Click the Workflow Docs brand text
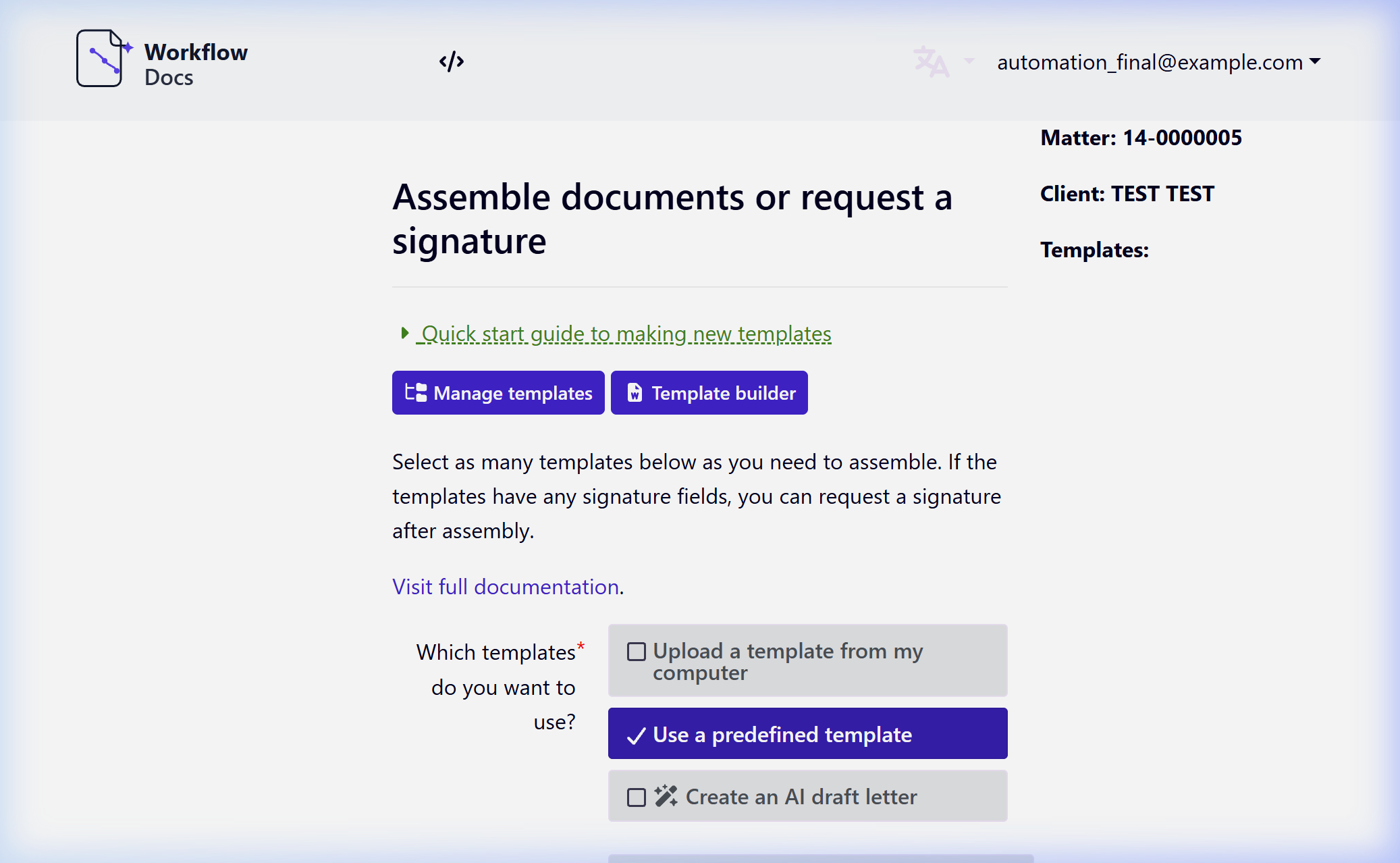 point(196,65)
